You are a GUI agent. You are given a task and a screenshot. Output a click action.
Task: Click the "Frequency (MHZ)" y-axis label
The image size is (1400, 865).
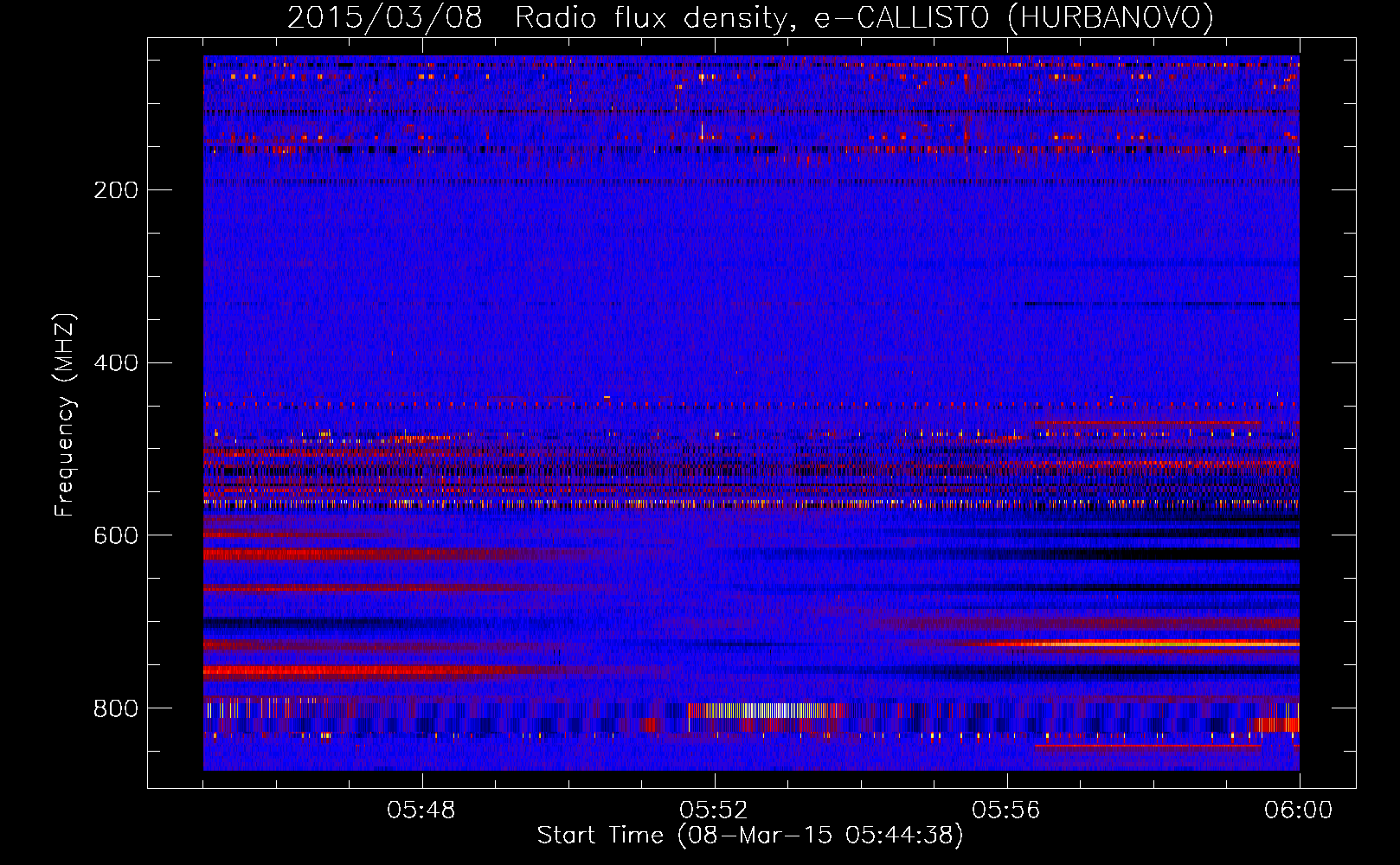[65, 415]
